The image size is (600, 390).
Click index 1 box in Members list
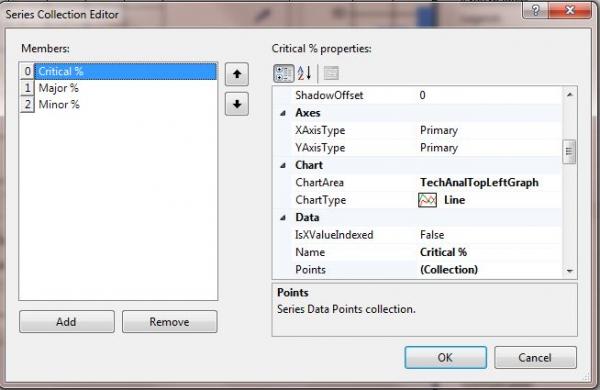[x=27, y=88]
